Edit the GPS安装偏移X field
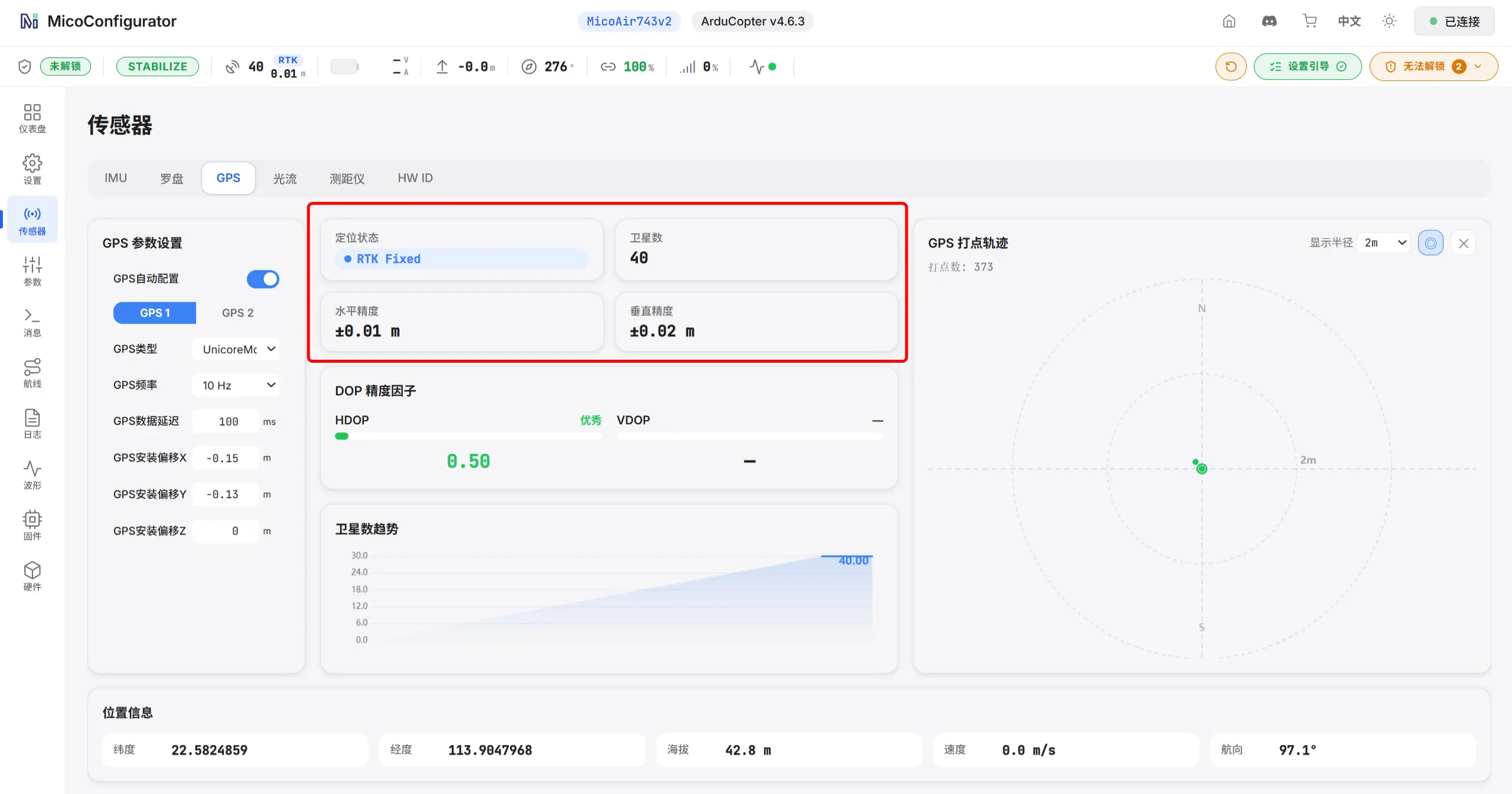 coord(226,458)
